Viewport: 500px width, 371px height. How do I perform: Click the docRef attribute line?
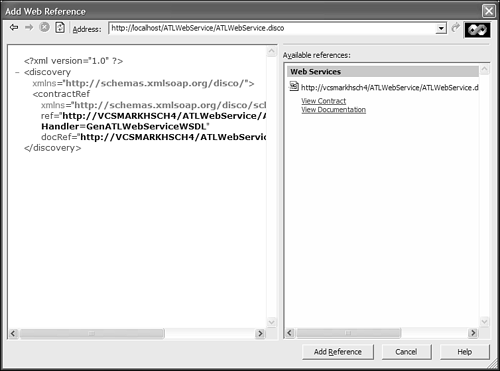(x=153, y=137)
